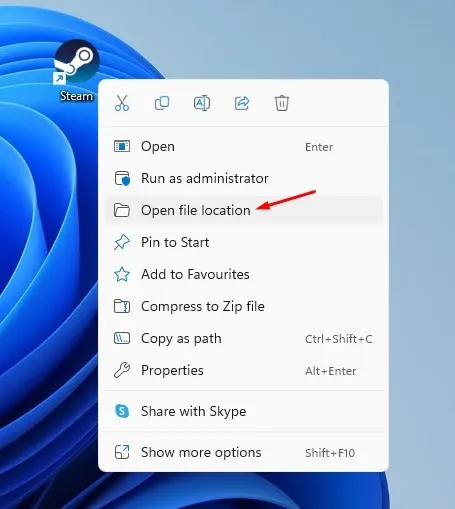Click the Delete trash icon
This screenshot has height=509, width=455.
click(282, 103)
